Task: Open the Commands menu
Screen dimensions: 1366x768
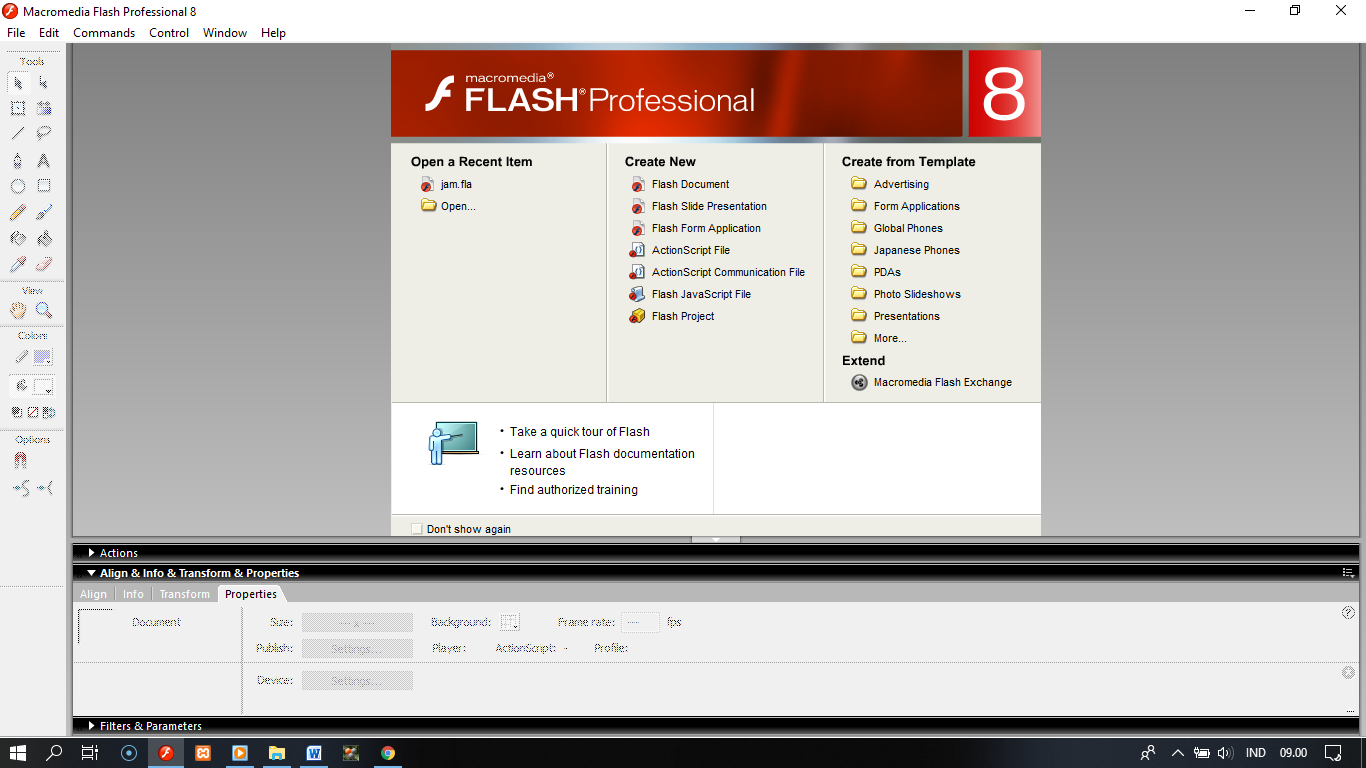Action: click(x=104, y=33)
